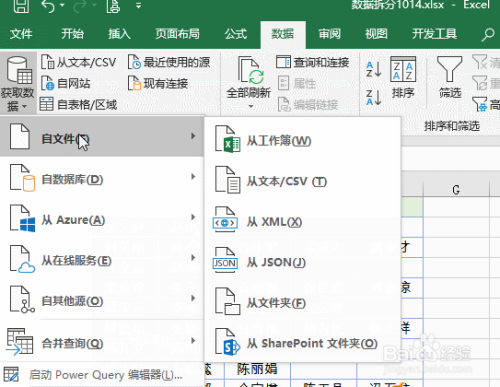Switch to the 页面布局 ribbon tab
Viewport: 500px width, 387px height.
[x=177, y=34]
